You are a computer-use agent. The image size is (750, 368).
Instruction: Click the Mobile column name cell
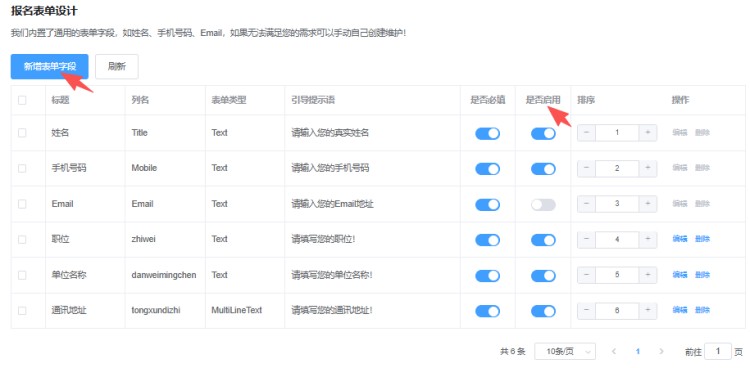pyautogui.click(x=144, y=168)
